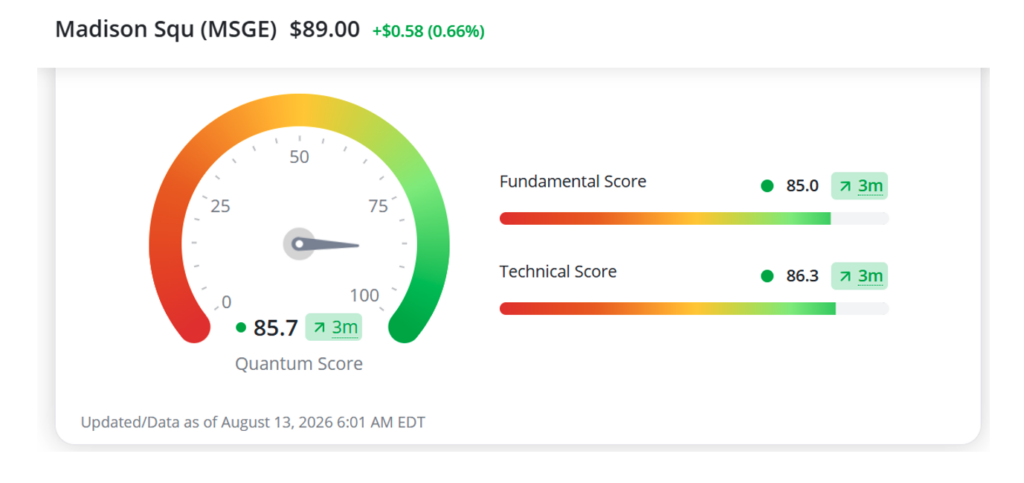1024x483 pixels.
Task: Click the Technical Score 3m trend badge
Action: (859, 276)
